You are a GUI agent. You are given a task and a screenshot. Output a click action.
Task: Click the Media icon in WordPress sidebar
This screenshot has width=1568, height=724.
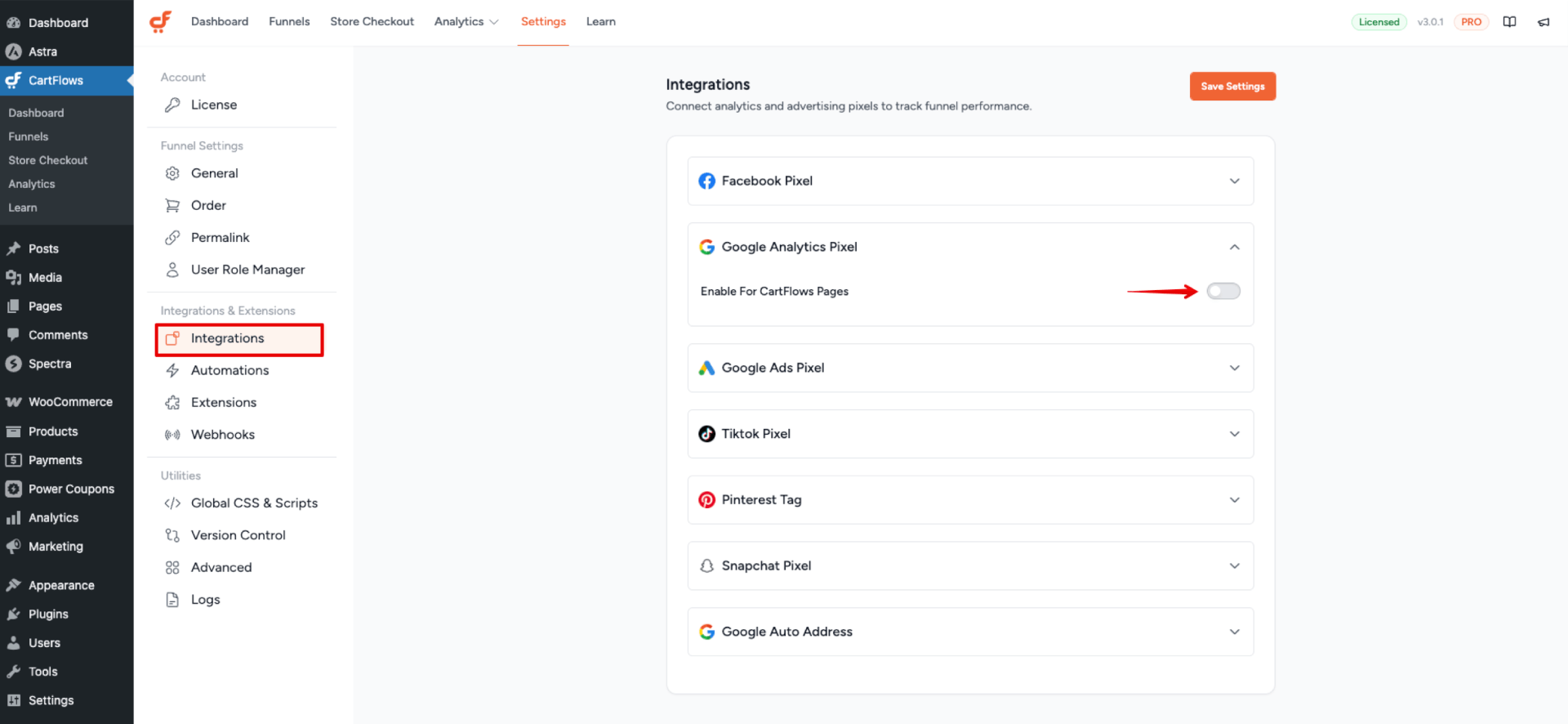tap(13, 277)
